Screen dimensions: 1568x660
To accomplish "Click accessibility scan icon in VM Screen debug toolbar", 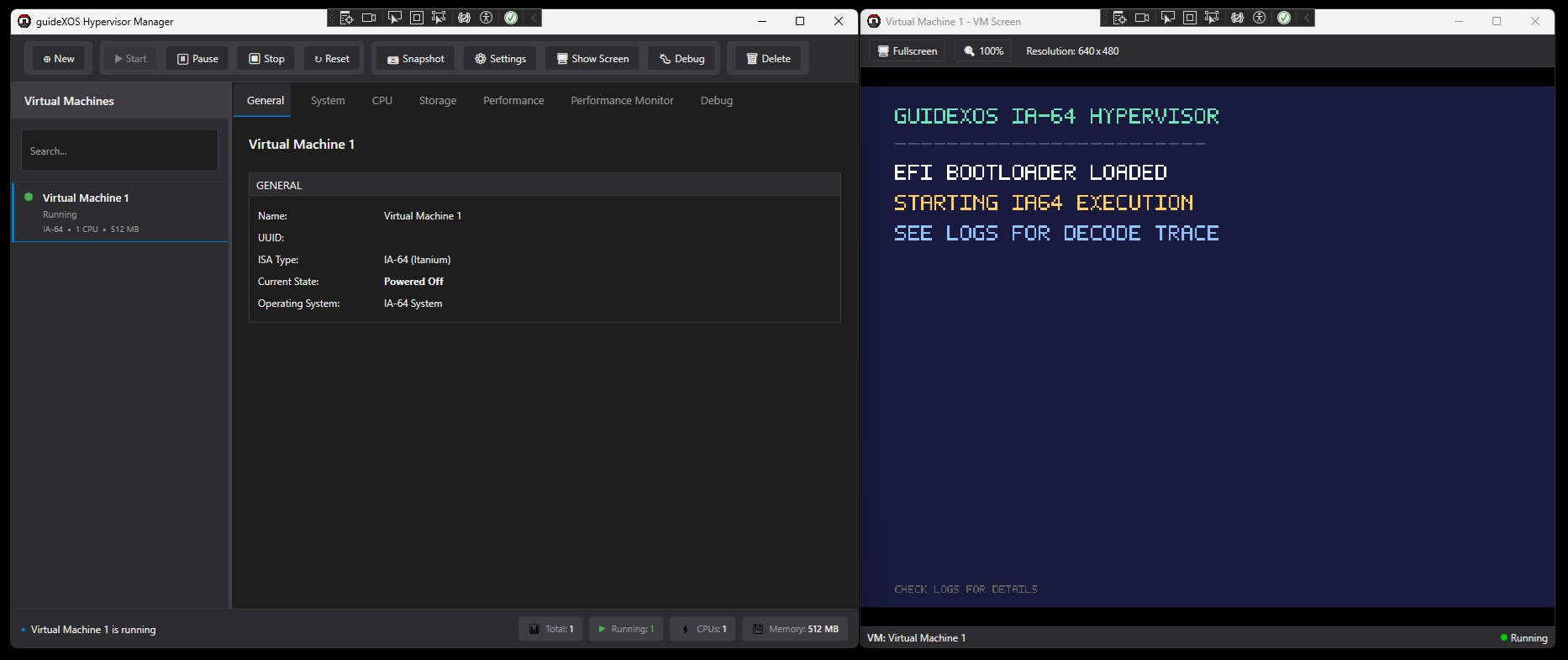I will (1260, 18).
